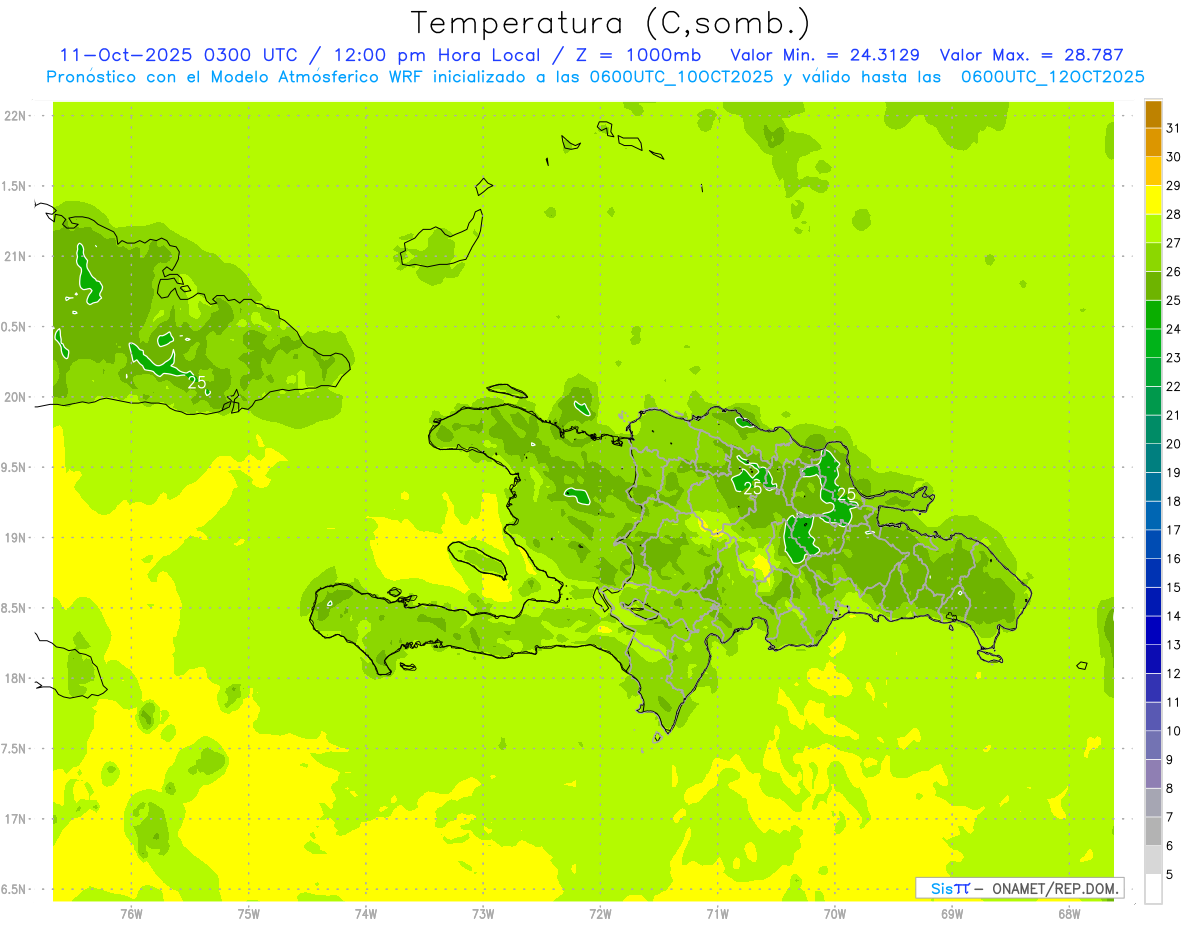Click the 72W longitude axis label
This screenshot has width=1200, height=927.
point(600,913)
